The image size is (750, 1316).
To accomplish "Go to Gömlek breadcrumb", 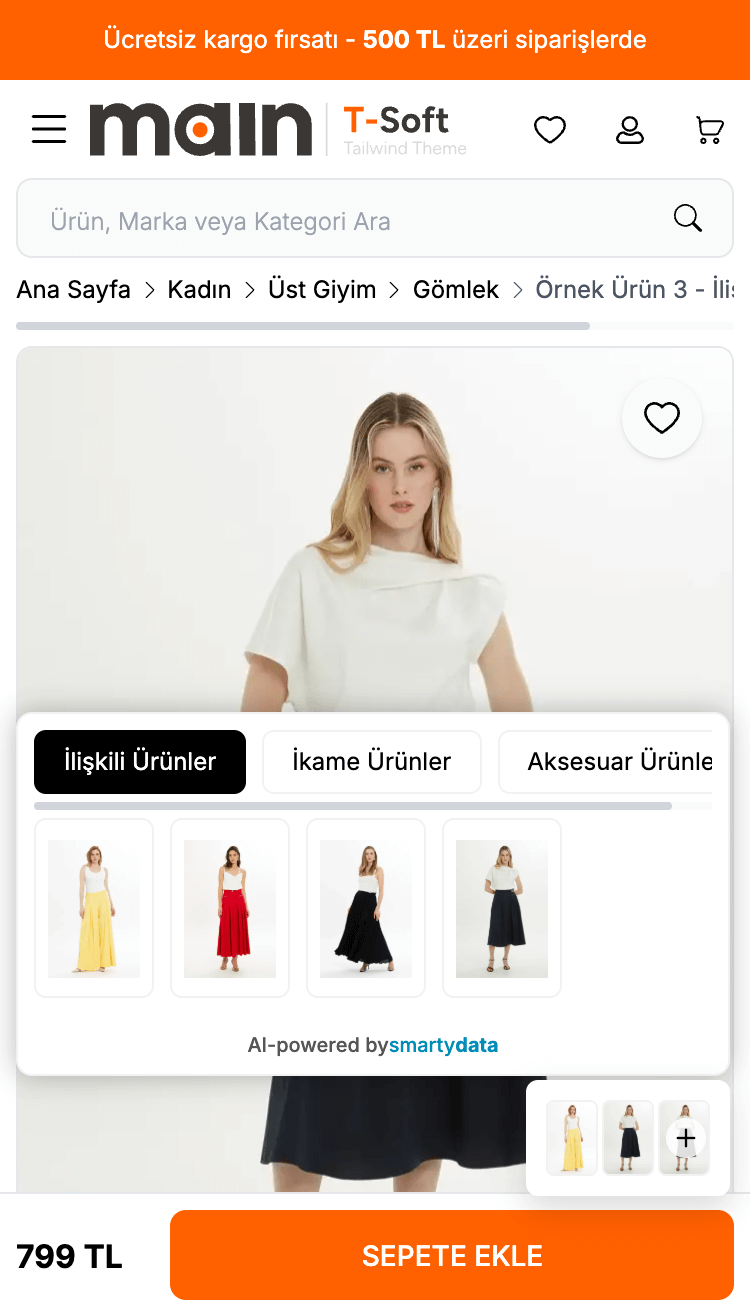I will tap(456, 290).
